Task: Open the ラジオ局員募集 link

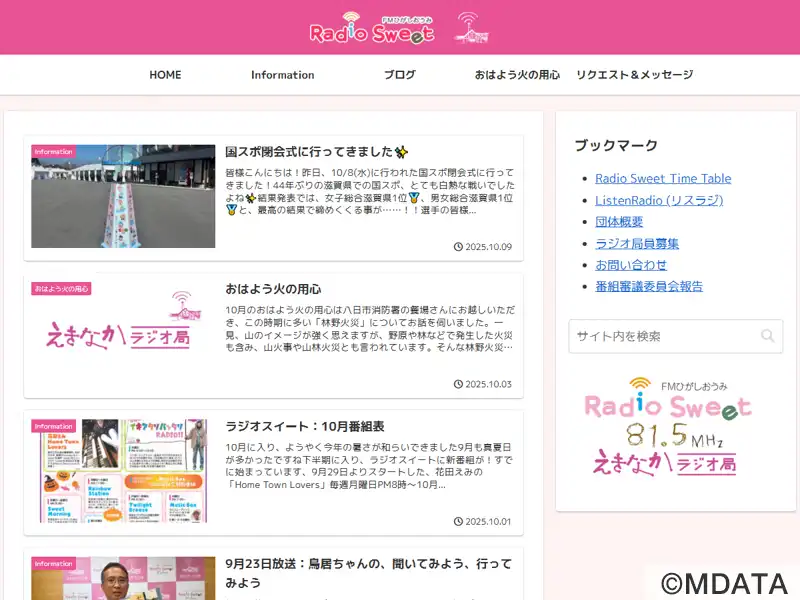Action: coord(637,243)
